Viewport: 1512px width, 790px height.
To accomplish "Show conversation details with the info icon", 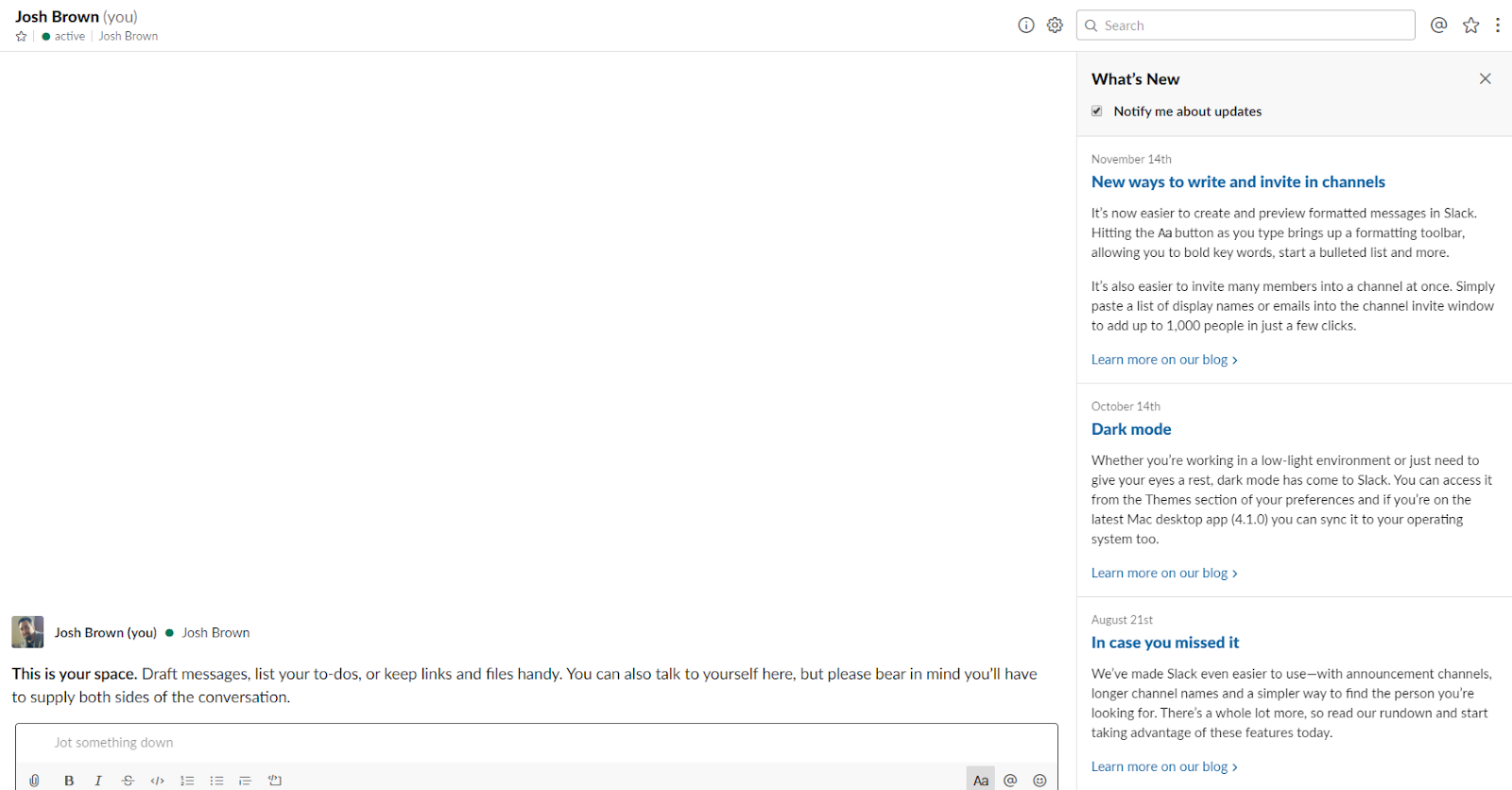I will pos(1026,26).
